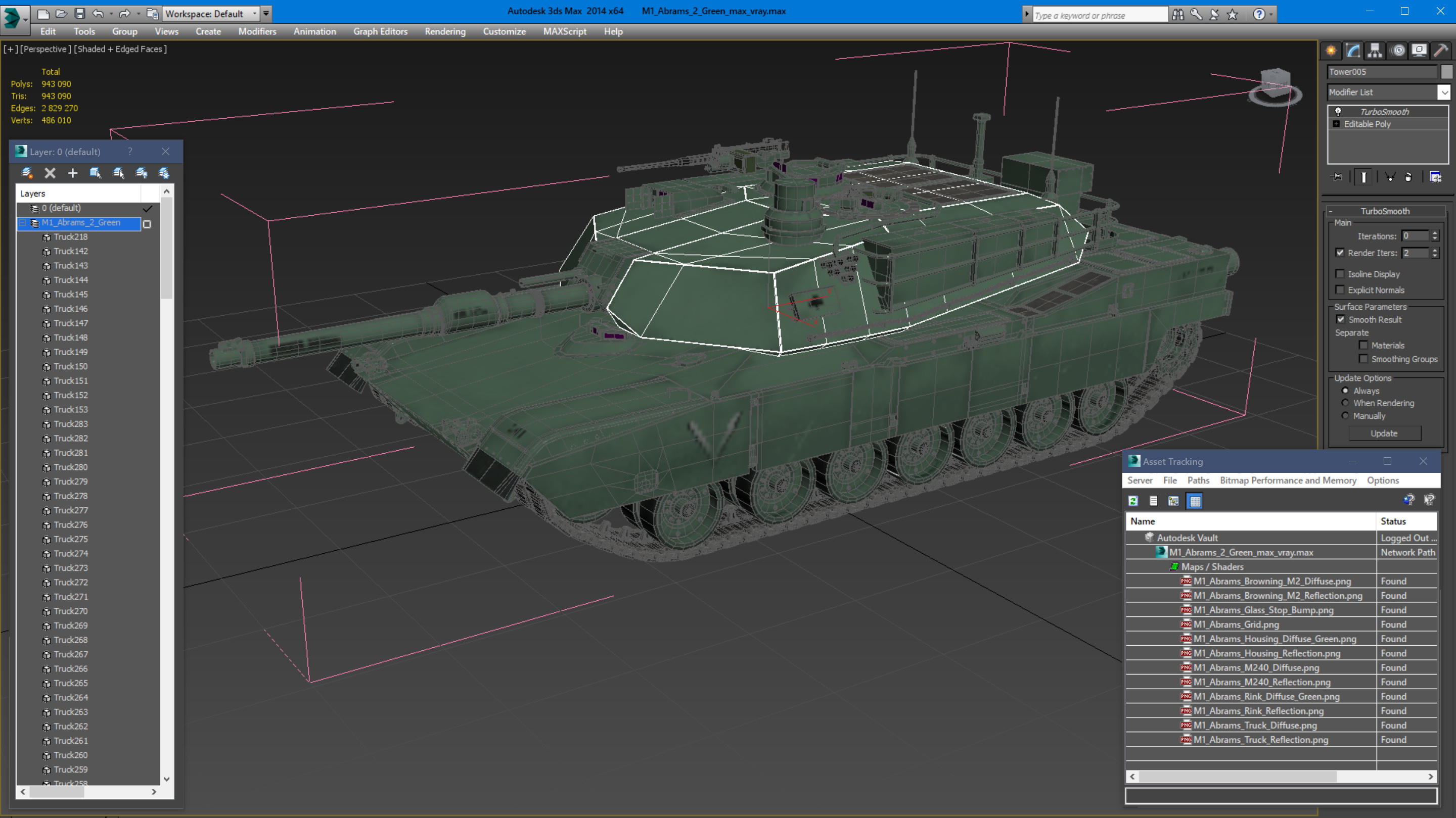This screenshot has width=1456, height=818.
Task: Open the Display command panel tab
Action: tap(1419, 51)
